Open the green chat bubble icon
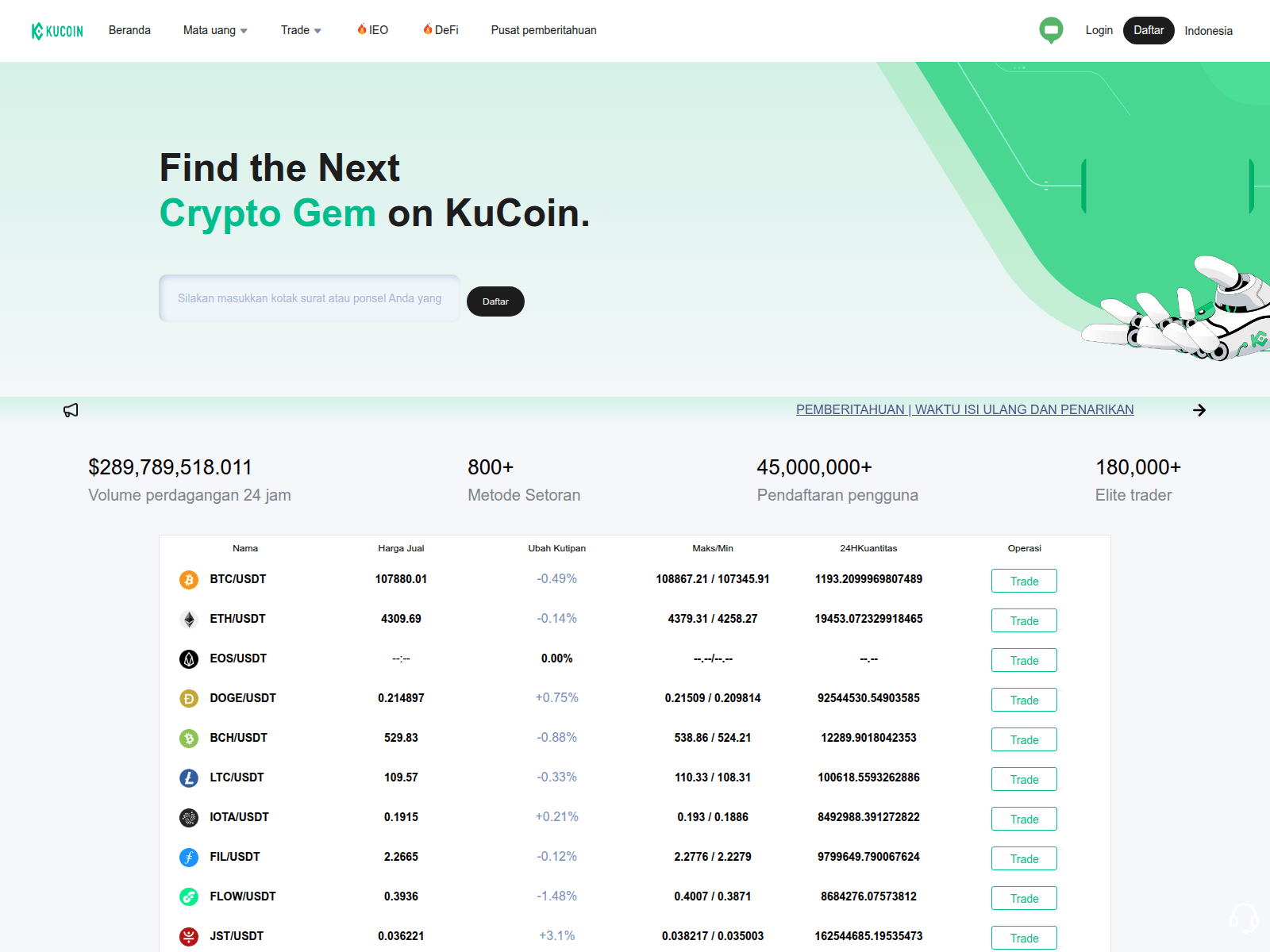The image size is (1270, 952). click(x=1051, y=30)
